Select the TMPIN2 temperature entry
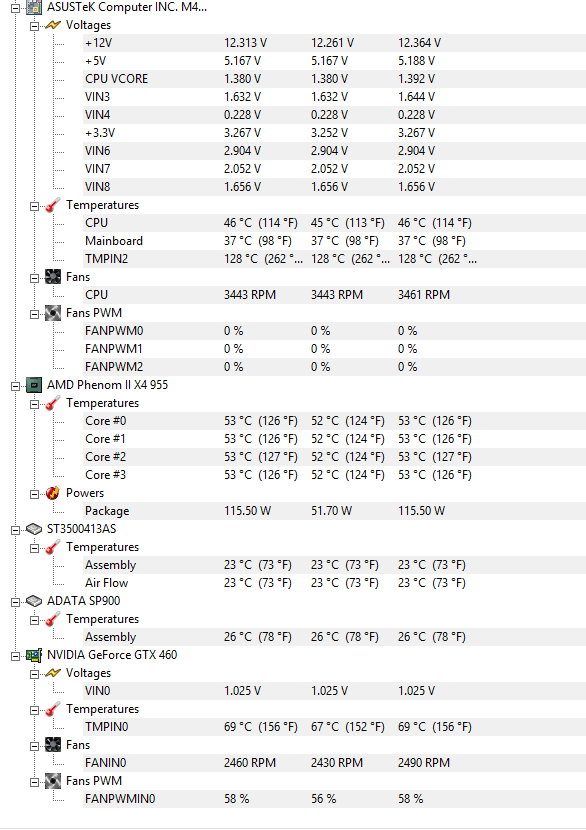 (x=335, y=259)
